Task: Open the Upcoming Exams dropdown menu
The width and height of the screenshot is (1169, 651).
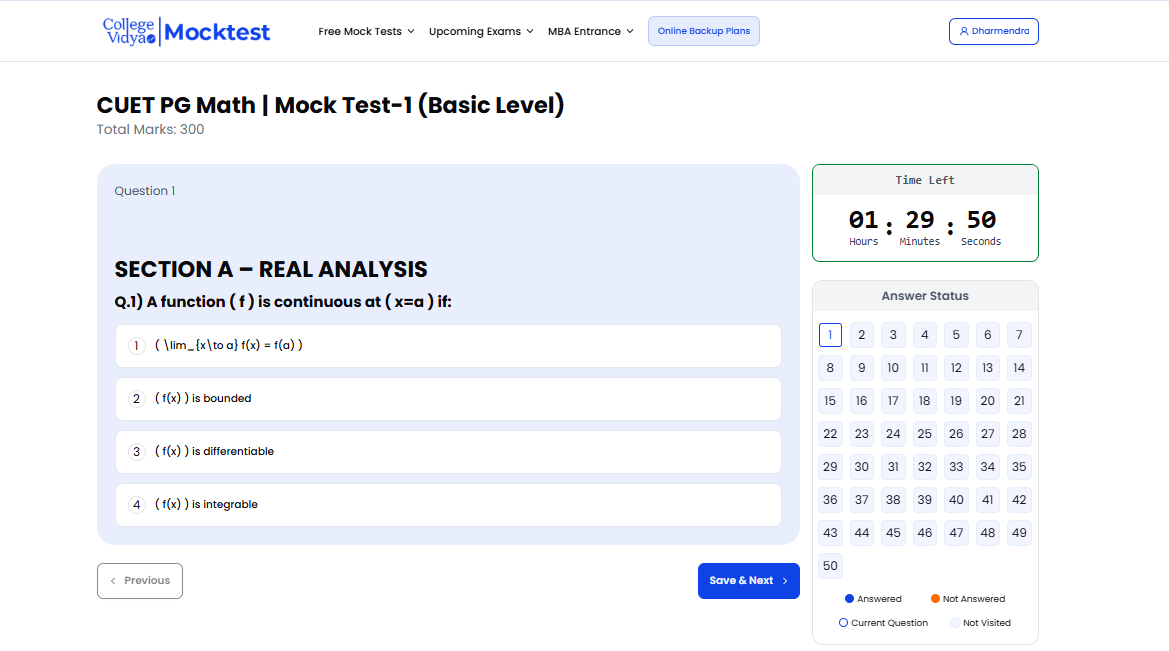Action: point(481,31)
